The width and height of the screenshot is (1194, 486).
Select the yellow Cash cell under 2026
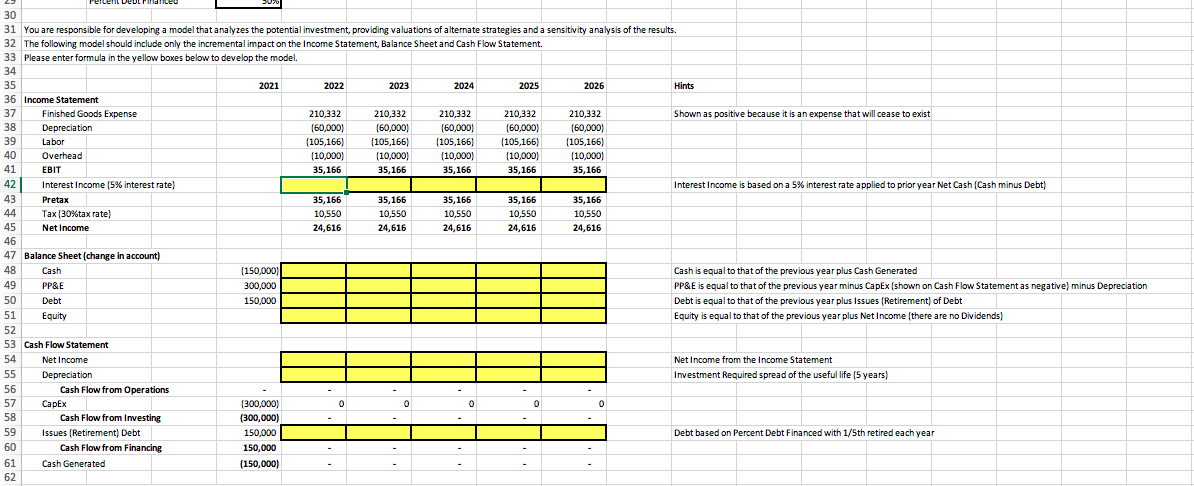pyautogui.click(x=574, y=270)
